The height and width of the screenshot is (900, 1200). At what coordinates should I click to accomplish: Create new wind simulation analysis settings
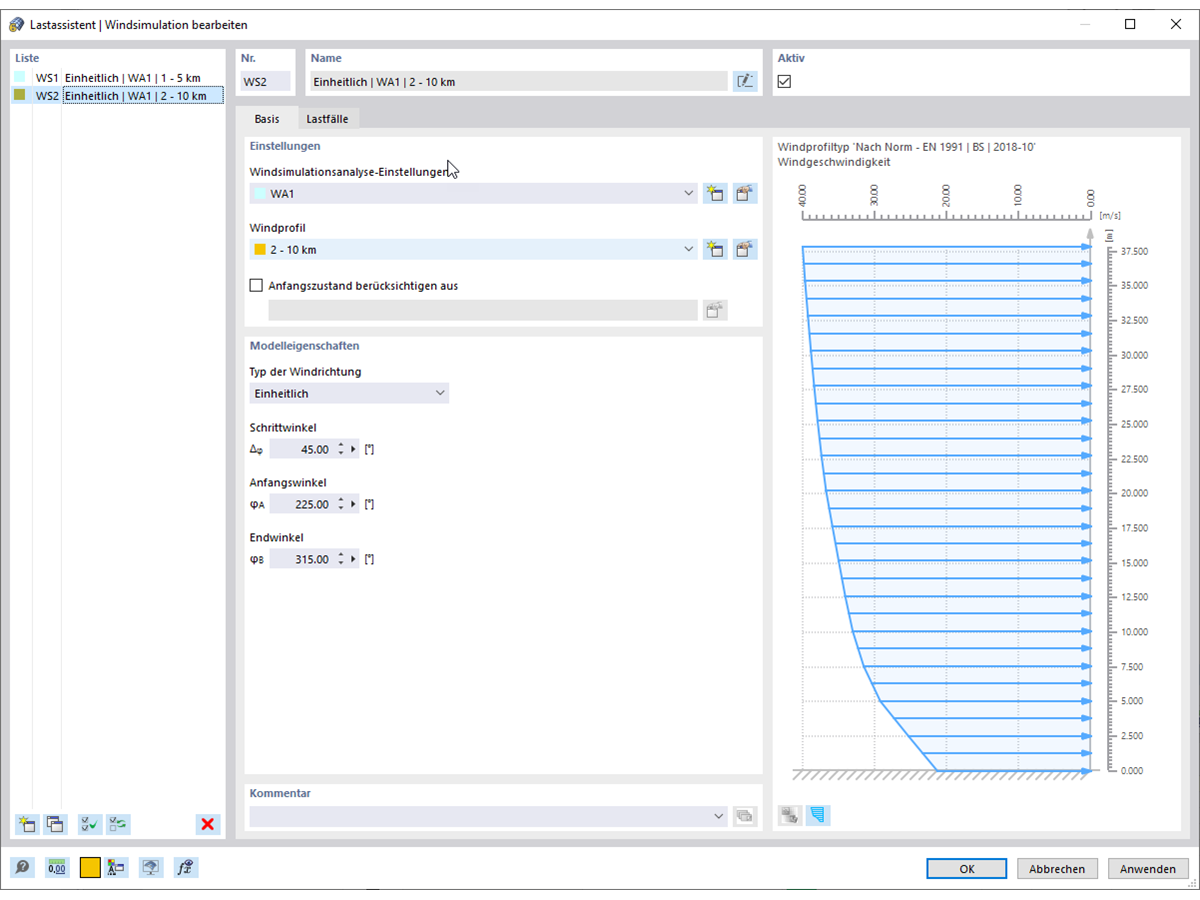[715, 194]
